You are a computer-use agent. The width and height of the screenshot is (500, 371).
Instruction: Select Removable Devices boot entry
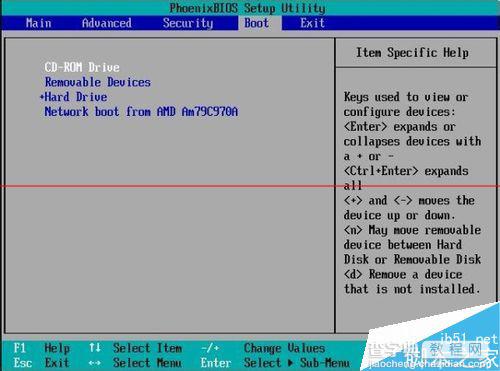(98, 82)
